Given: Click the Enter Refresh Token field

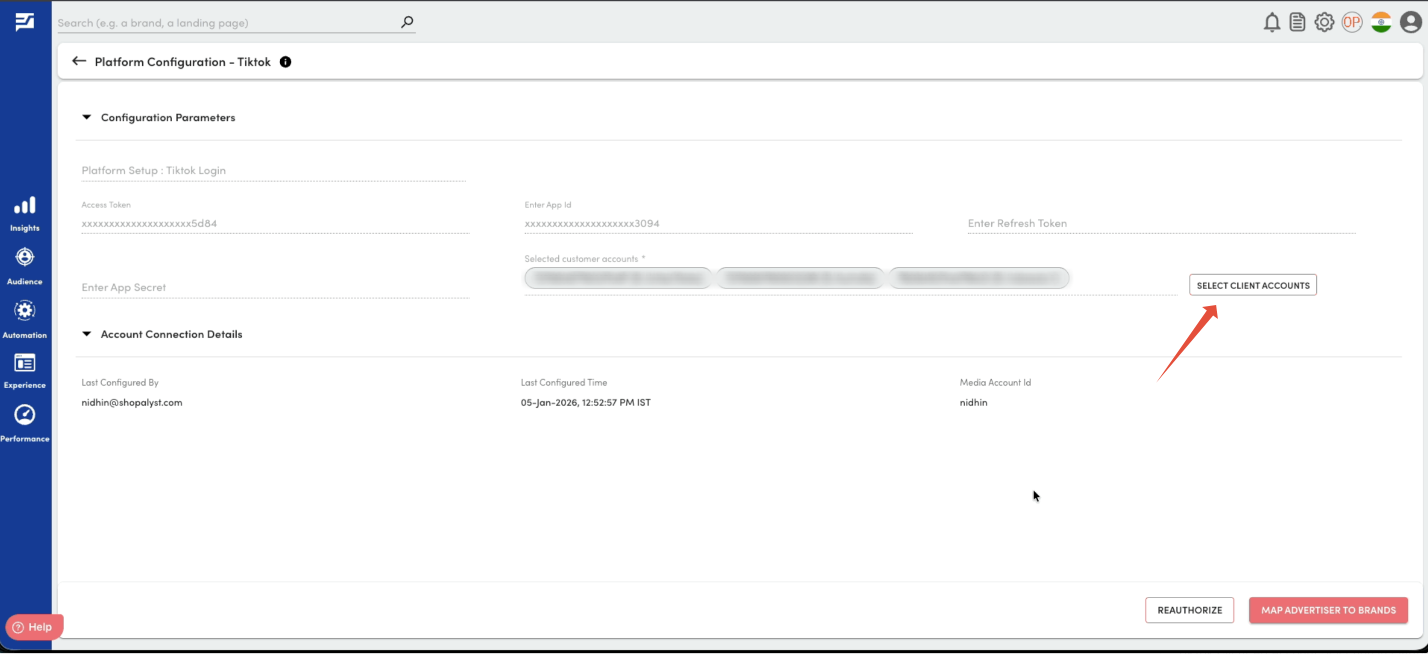Looking at the screenshot, I should click(1161, 224).
